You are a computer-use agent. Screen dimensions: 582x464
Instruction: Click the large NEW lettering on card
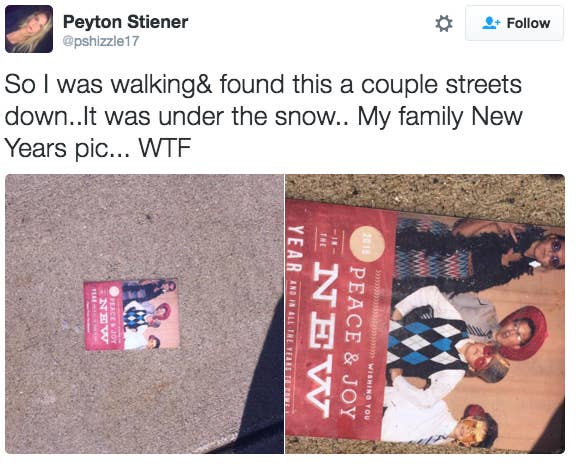pyautogui.click(x=322, y=341)
